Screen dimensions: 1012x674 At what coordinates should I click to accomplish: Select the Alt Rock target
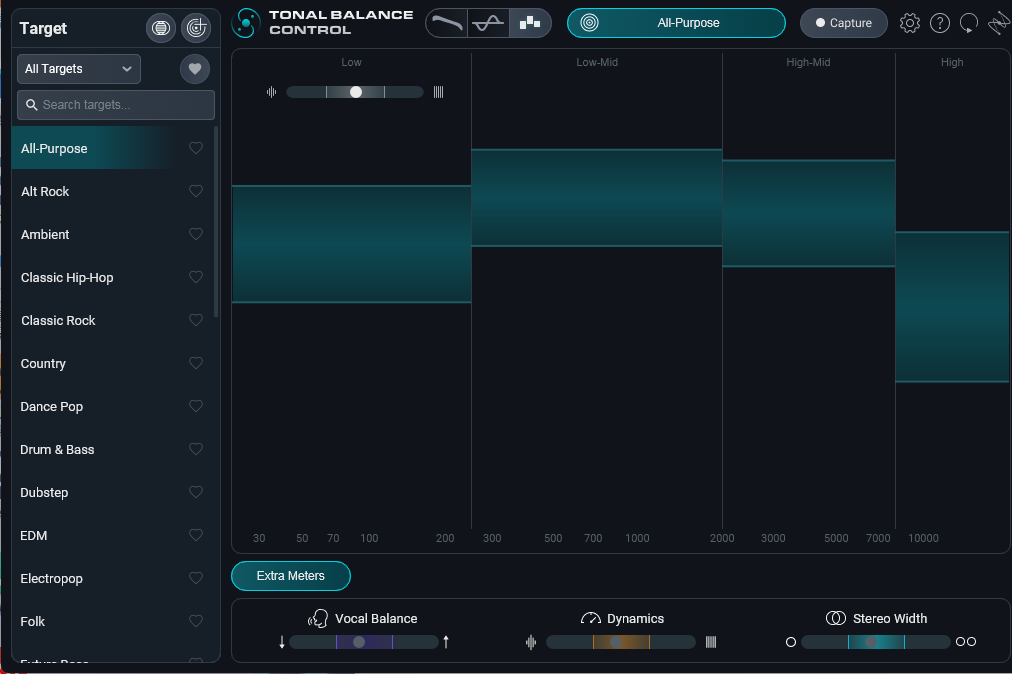click(113, 191)
